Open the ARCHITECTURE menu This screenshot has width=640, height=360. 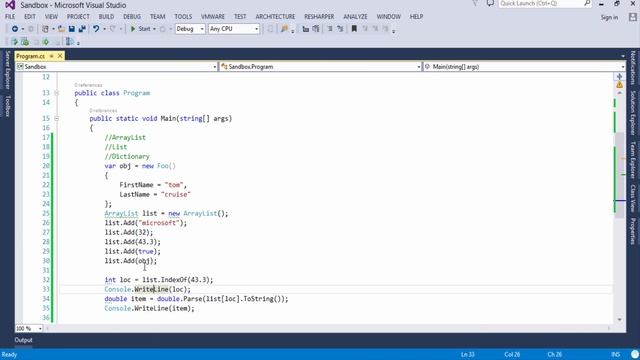tap(275, 17)
